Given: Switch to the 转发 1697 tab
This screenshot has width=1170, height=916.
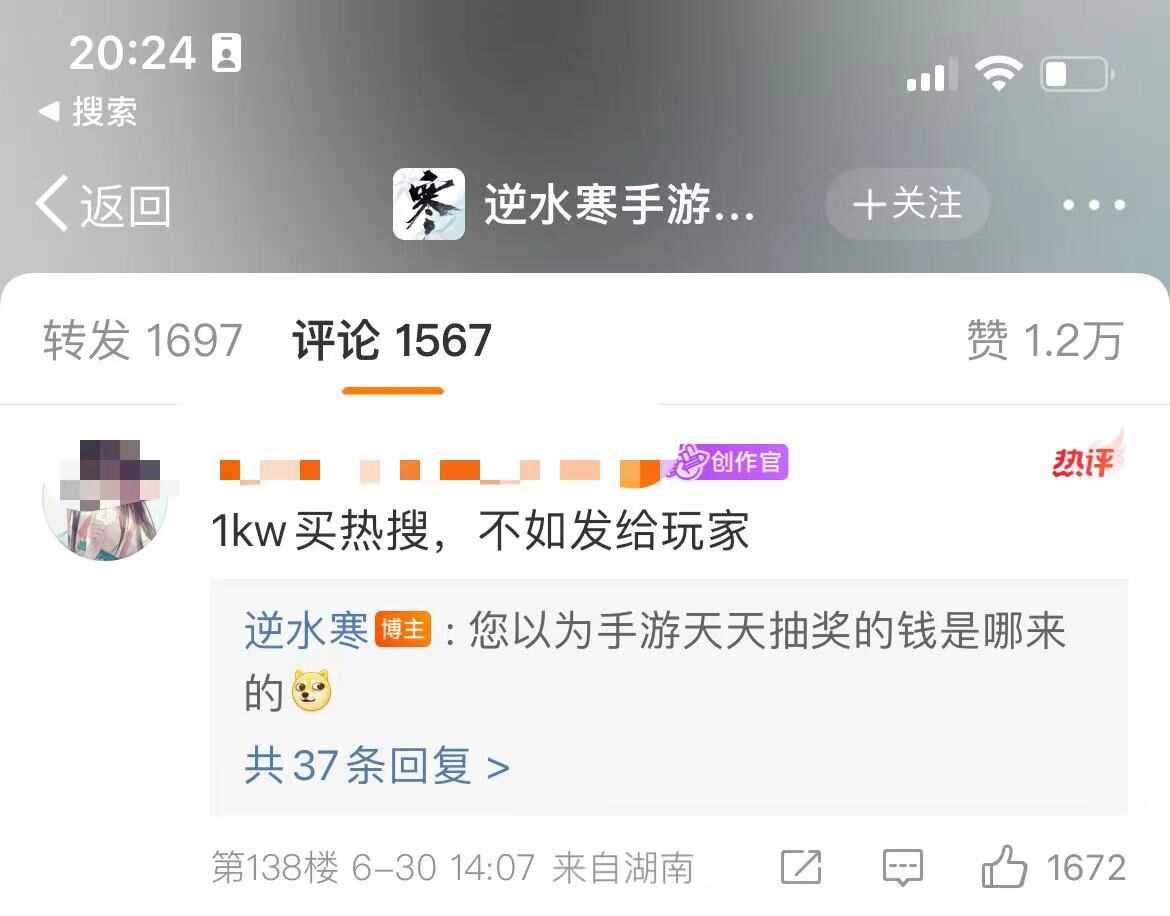Looking at the screenshot, I should point(142,340).
